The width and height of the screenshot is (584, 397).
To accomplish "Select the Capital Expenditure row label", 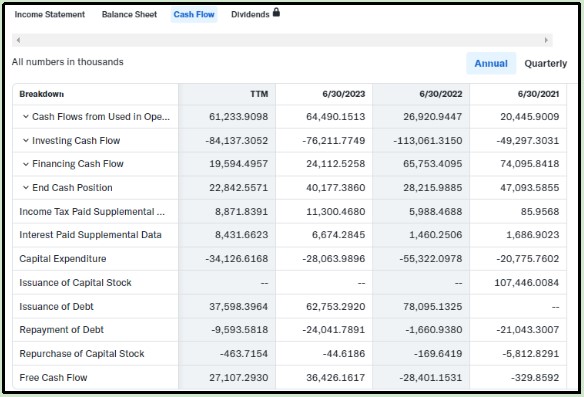I will click(63, 258).
